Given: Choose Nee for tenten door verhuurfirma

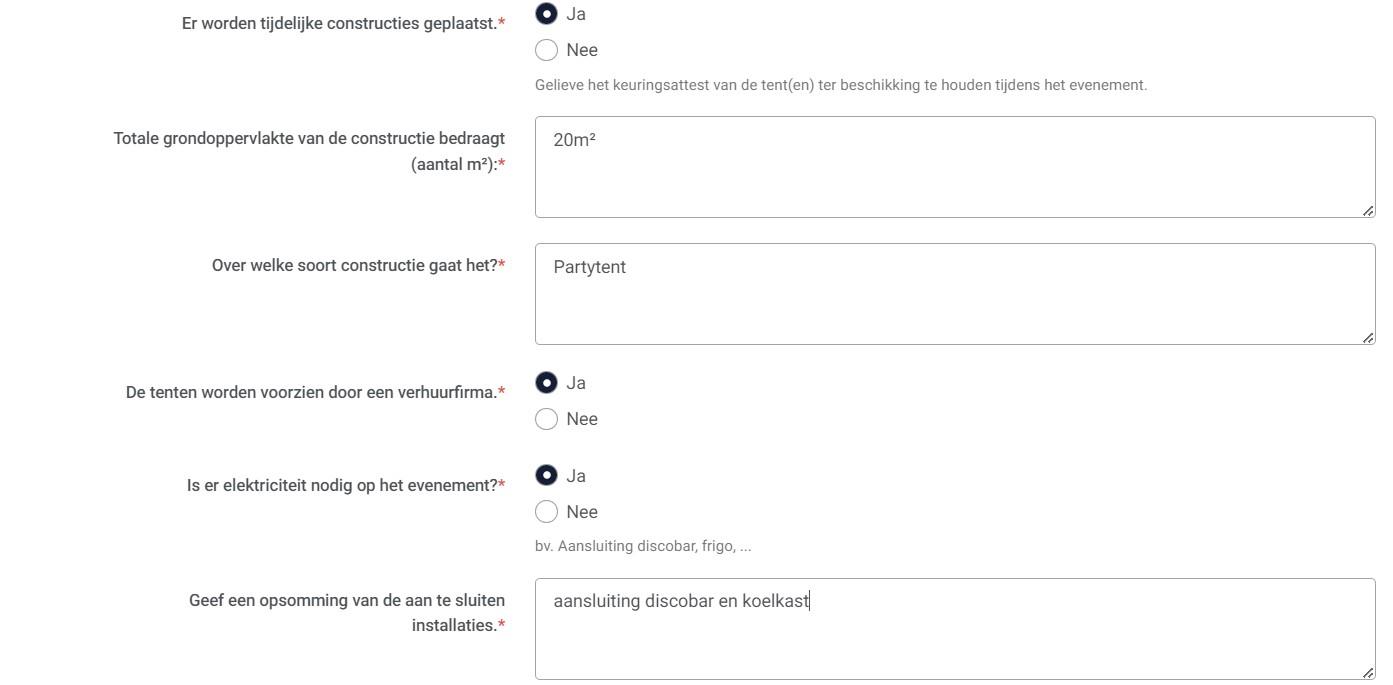Looking at the screenshot, I should click(547, 419).
